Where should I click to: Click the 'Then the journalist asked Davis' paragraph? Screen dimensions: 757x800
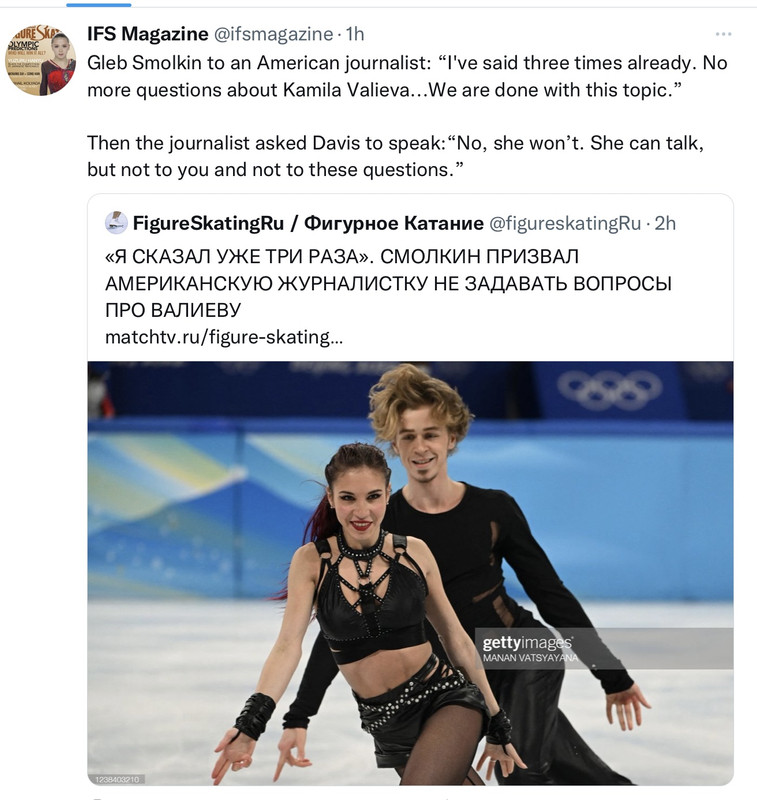(x=395, y=156)
